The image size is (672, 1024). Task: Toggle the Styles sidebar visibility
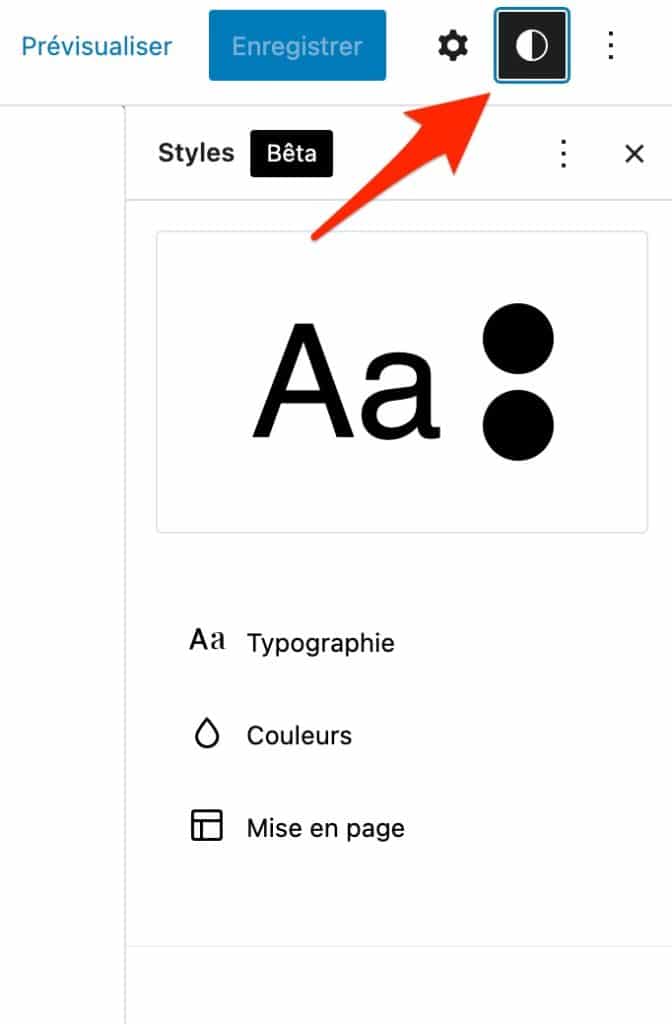click(531, 45)
